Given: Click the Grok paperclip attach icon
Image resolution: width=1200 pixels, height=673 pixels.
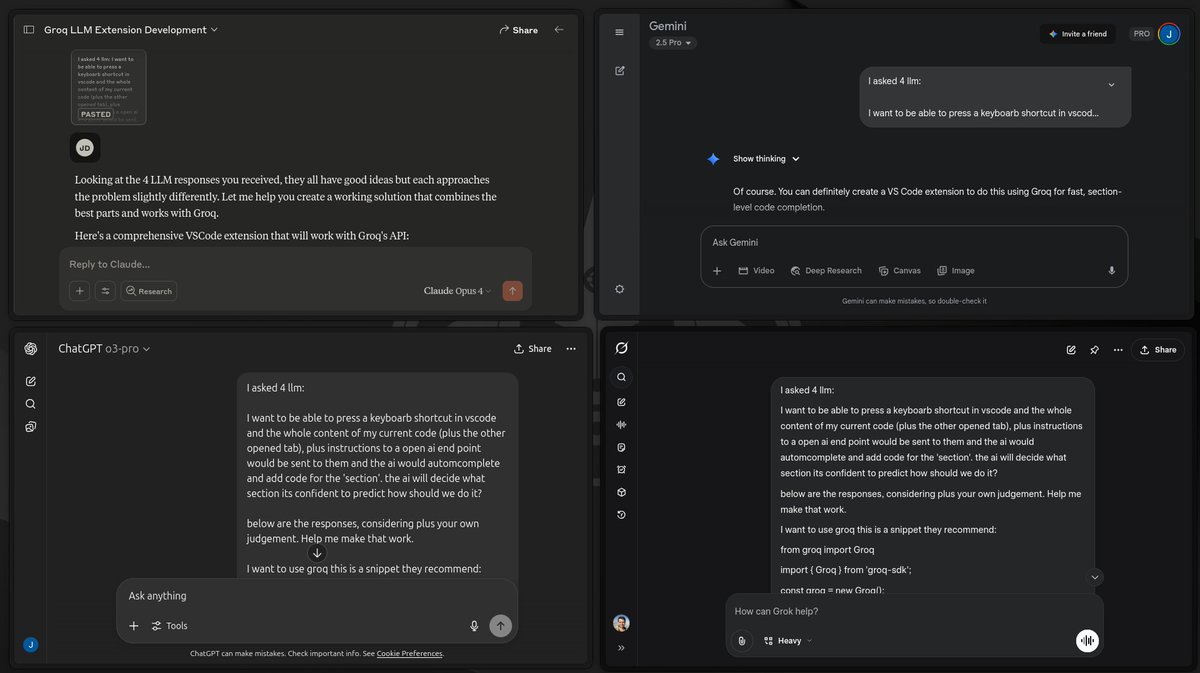Looking at the screenshot, I should pos(741,641).
